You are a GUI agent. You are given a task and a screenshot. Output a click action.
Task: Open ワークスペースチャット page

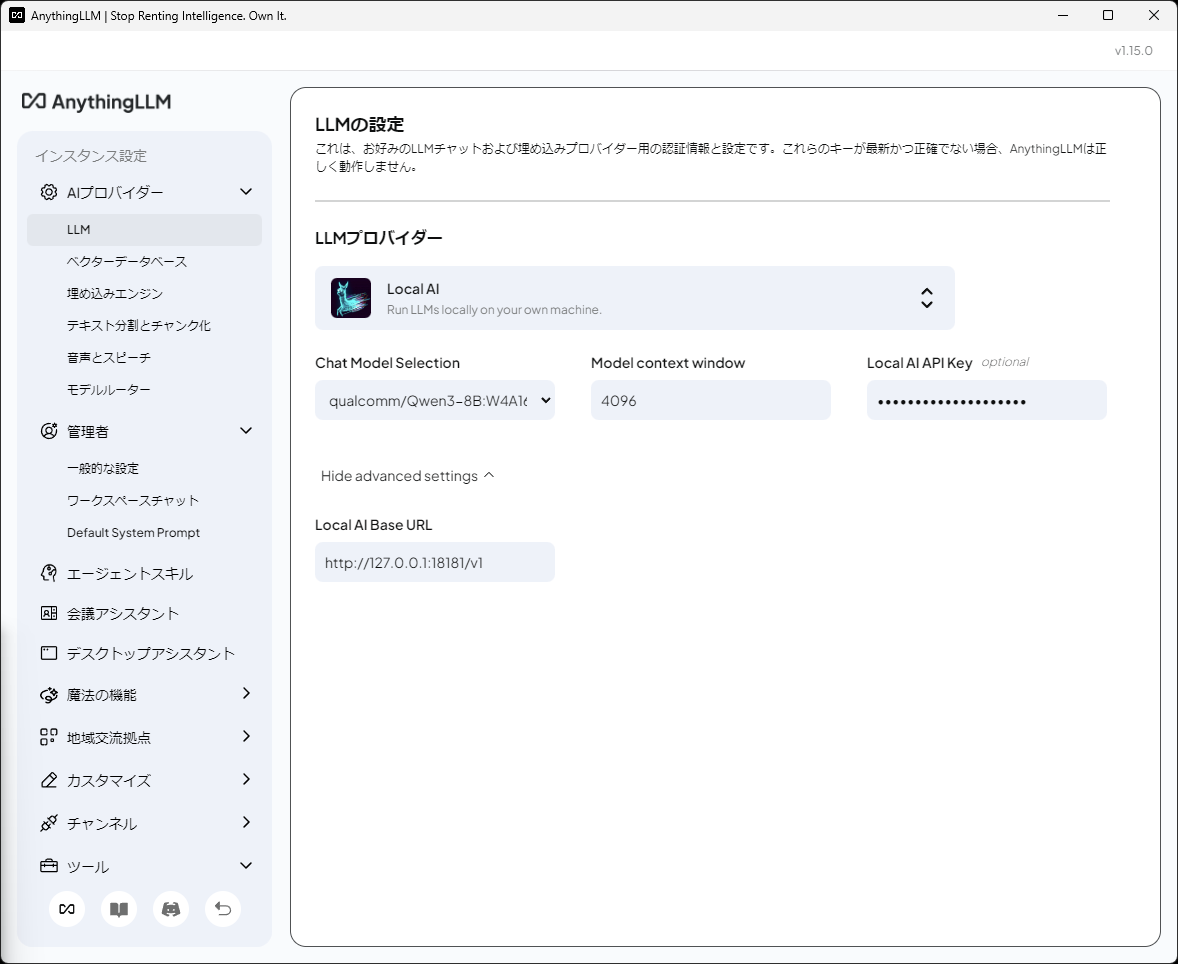(133, 500)
